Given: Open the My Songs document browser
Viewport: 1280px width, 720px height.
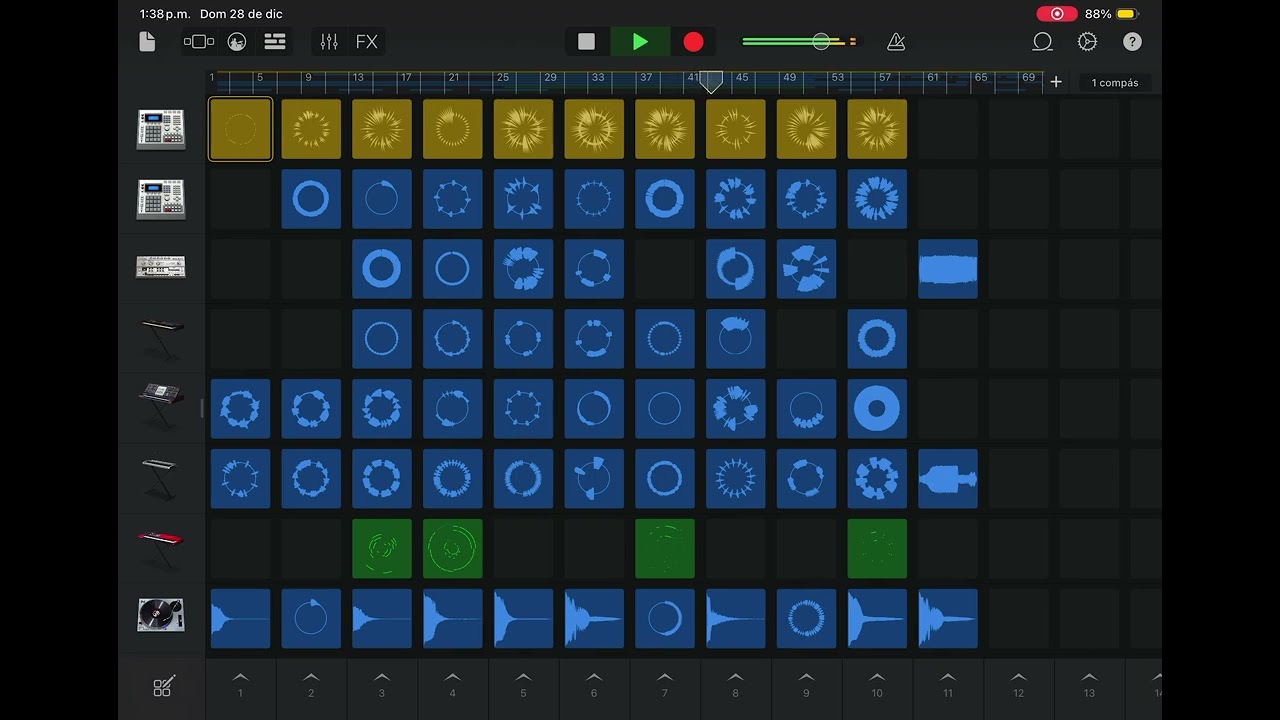Looking at the screenshot, I should [x=147, y=41].
